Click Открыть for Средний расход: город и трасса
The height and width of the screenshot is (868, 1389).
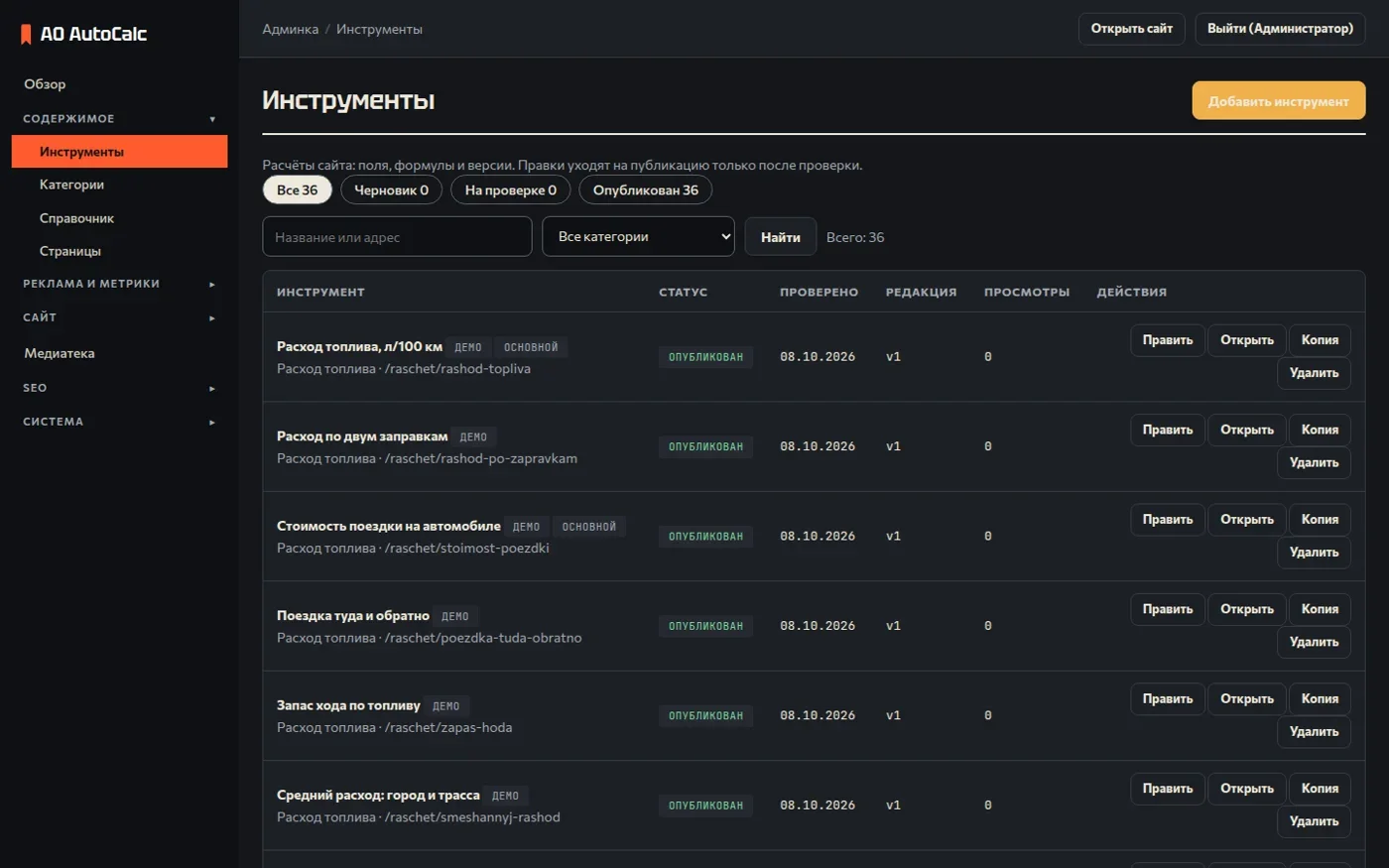[x=1247, y=789]
